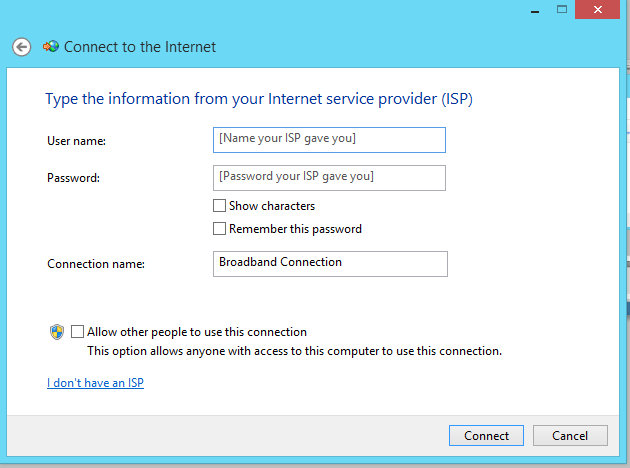The height and width of the screenshot is (468, 630).
Task: Tick Remember this password
Action: click(x=220, y=229)
